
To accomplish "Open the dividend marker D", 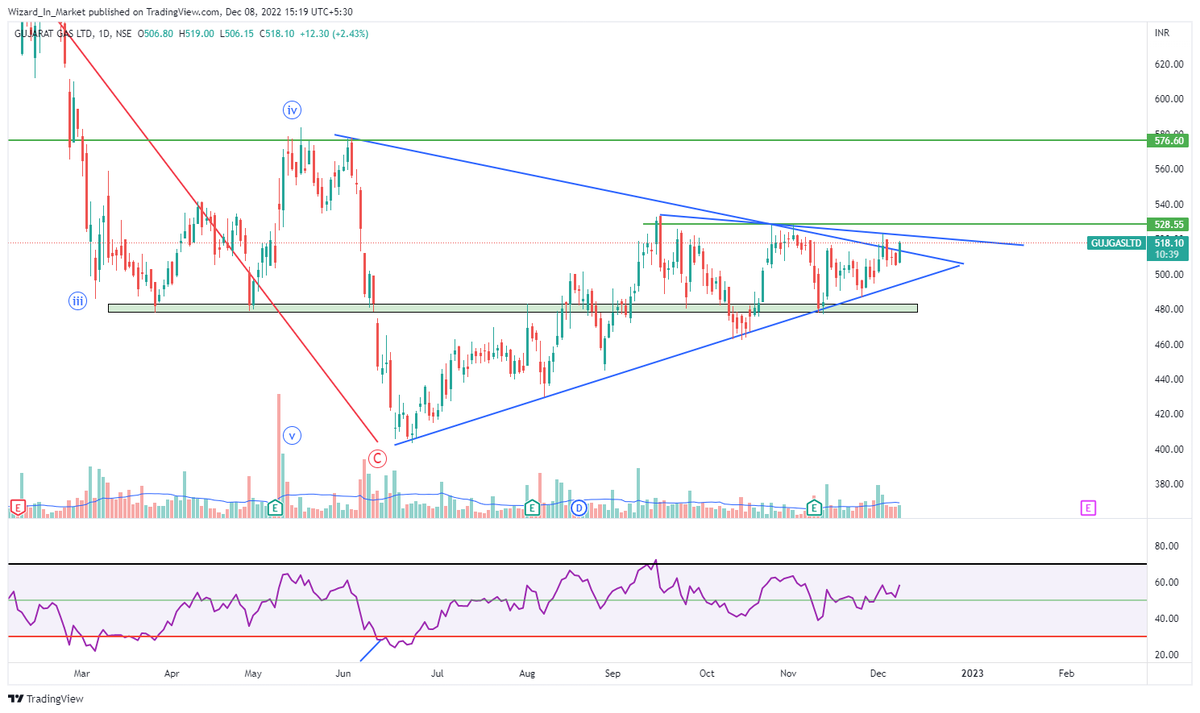I will (579, 508).
